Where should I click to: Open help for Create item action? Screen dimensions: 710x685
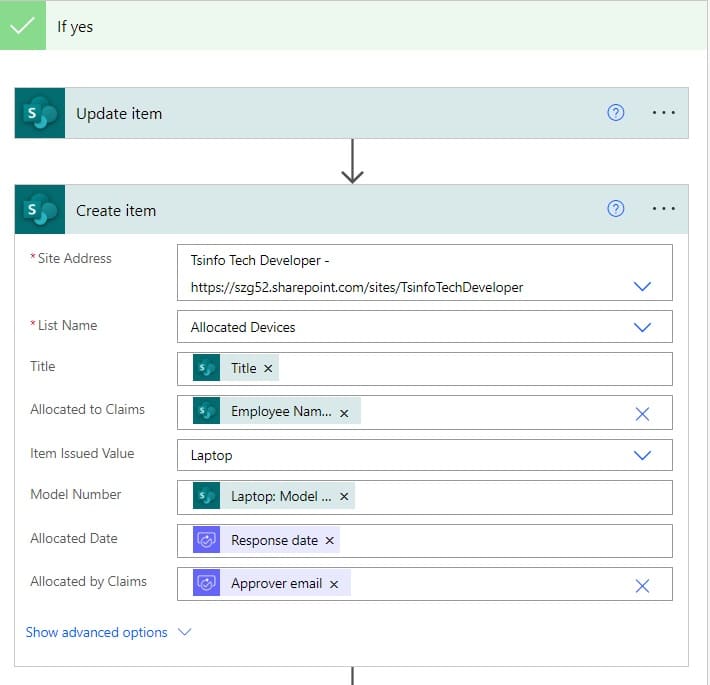pyautogui.click(x=615, y=209)
